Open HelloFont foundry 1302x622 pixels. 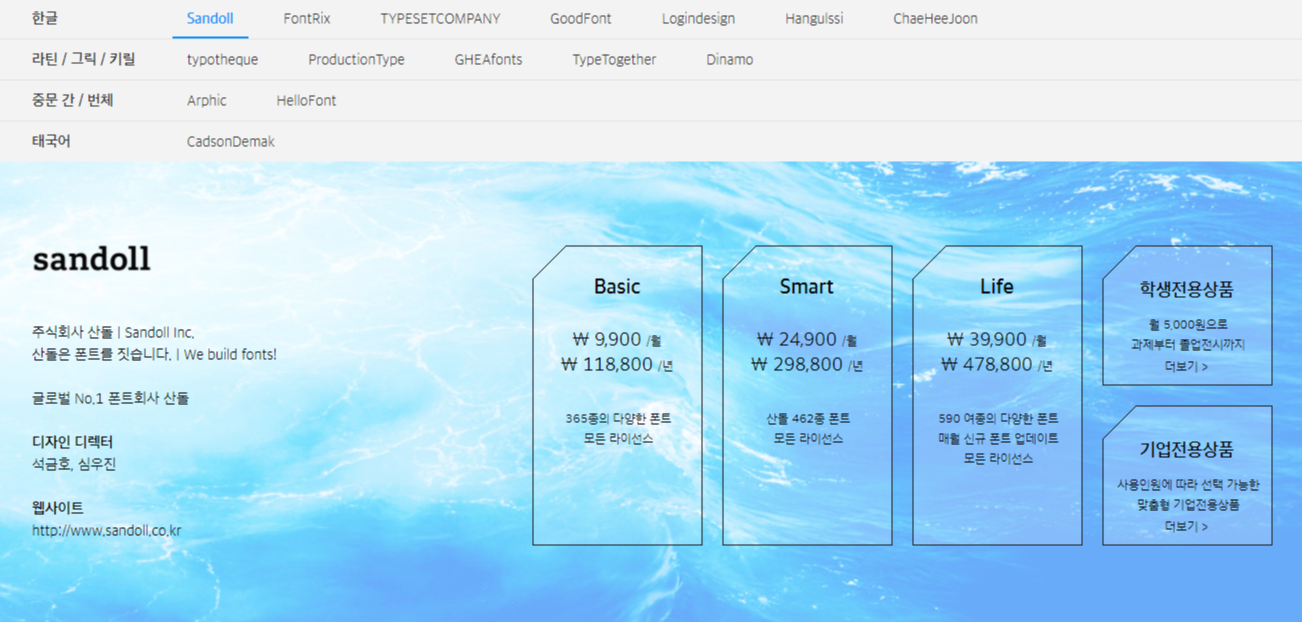(x=306, y=101)
